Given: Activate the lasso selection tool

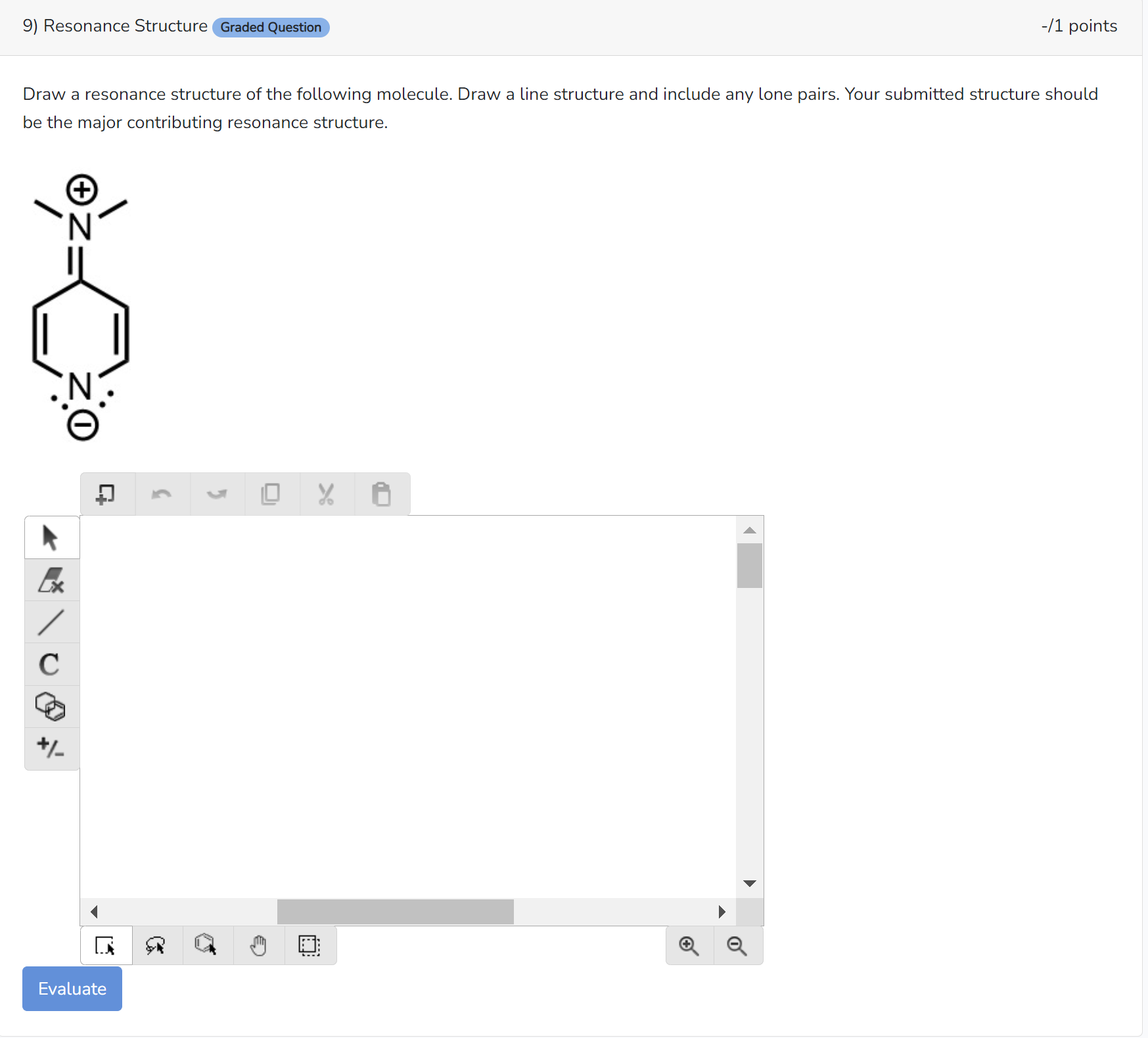Looking at the screenshot, I should pyautogui.click(x=156, y=946).
